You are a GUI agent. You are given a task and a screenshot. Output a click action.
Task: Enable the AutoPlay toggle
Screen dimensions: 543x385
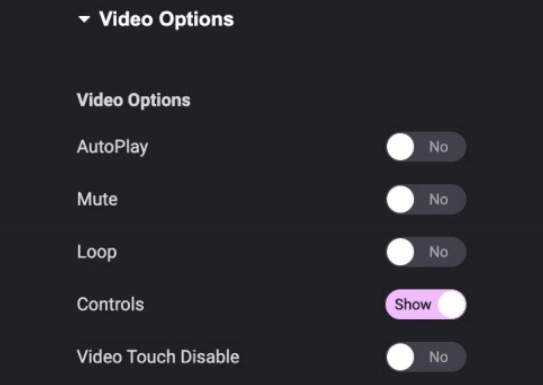coord(426,147)
